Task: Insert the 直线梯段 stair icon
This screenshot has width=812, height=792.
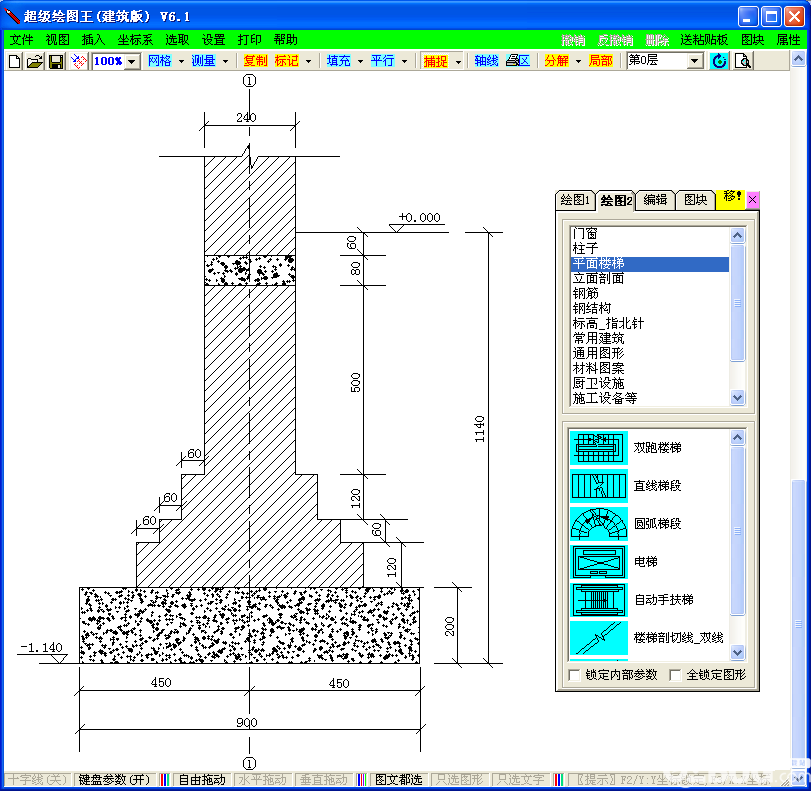Action: tap(599, 485)
